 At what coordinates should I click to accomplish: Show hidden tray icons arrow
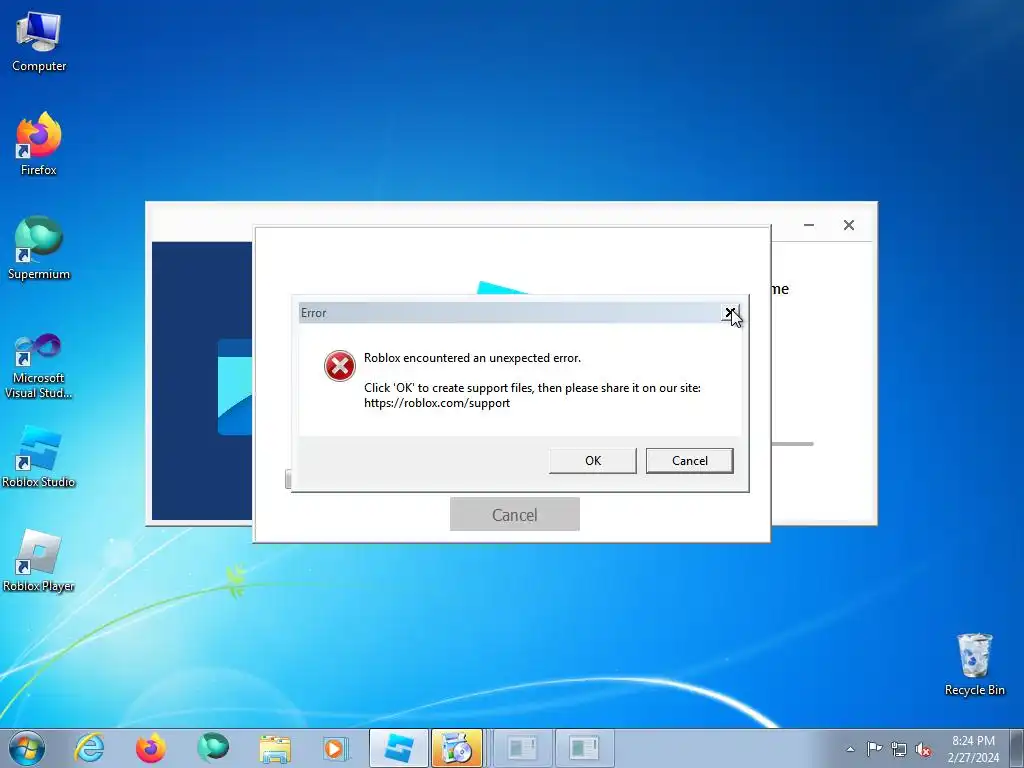click(x=850, y=749)
